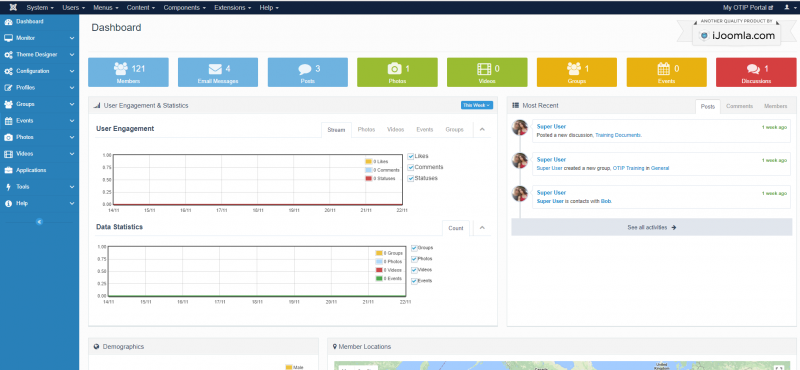Expand the Profiles sidebar chevron
Image resolution: width=800 pixels, height=370 pixels.
click(72, 88)
